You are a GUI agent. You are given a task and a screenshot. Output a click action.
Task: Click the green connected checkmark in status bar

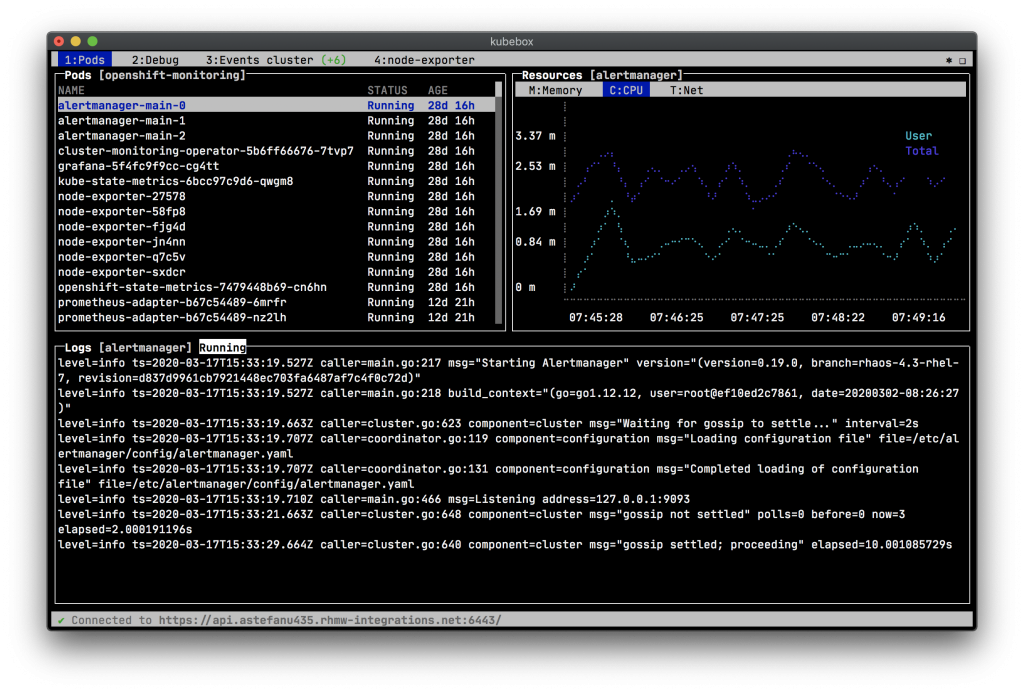coord(61,620)
